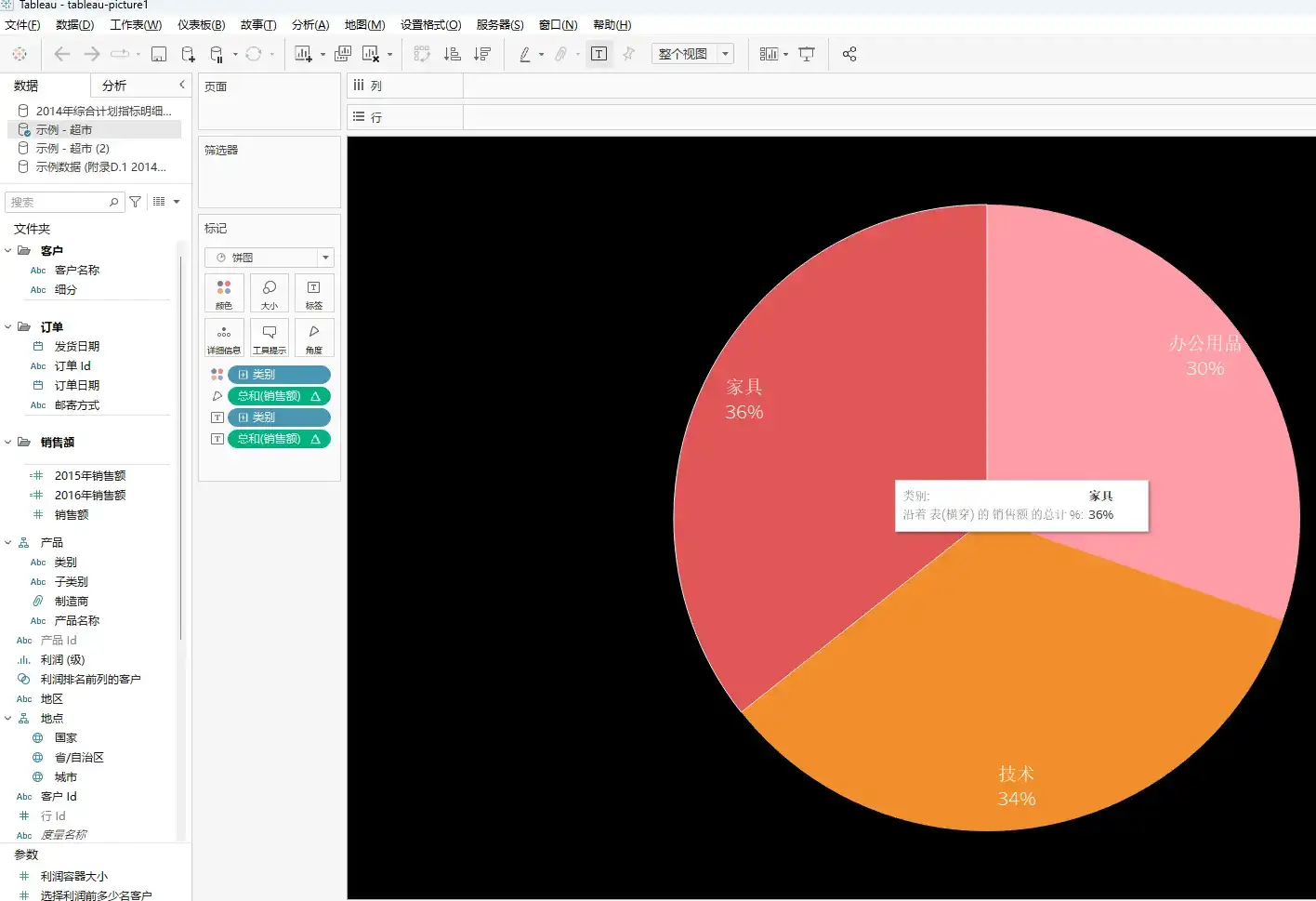The image size is (1316, 901).
Task: Toggle the Show Mark Labels toolbar button
Action: pos(599,54)
